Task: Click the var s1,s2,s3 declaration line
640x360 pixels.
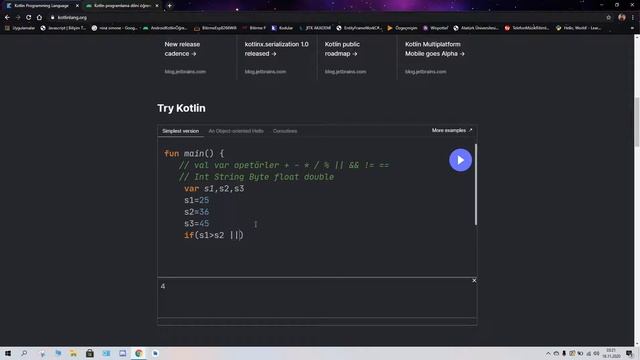Action: tap(214, 189)
